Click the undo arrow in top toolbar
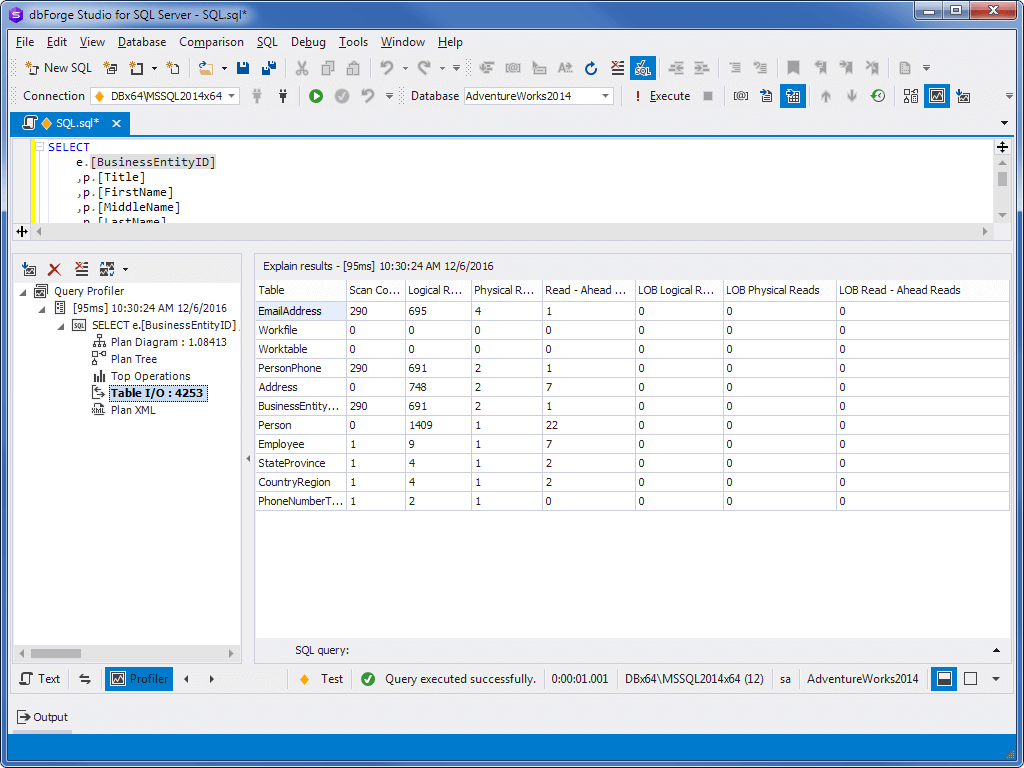1024x768 pixels. (x=387, y=68)
